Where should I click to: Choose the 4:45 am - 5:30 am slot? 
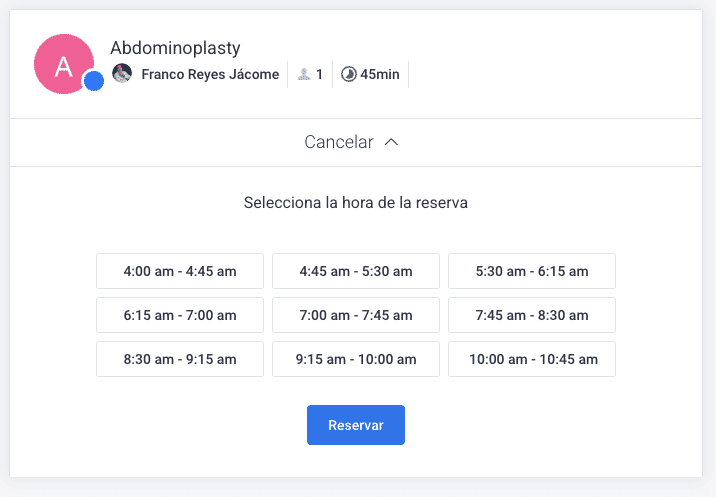click(356, 271)
